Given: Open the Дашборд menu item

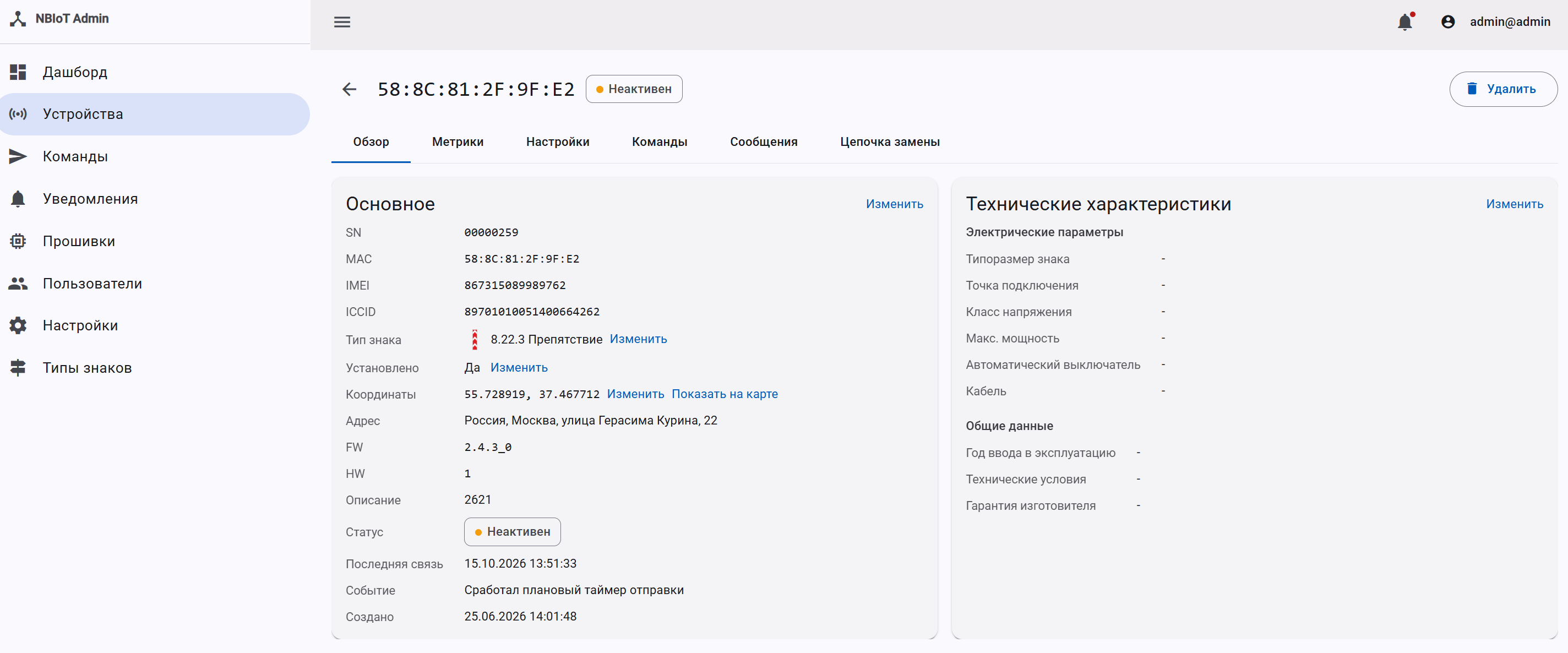Looking at the screenshot, I should click(x=155, y=72).
